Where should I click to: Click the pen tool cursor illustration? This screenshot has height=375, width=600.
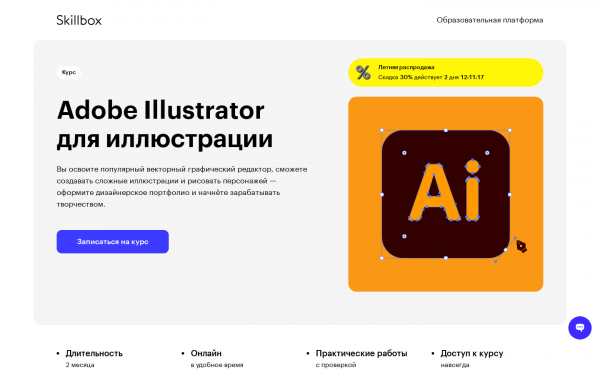tap(521, 246)
